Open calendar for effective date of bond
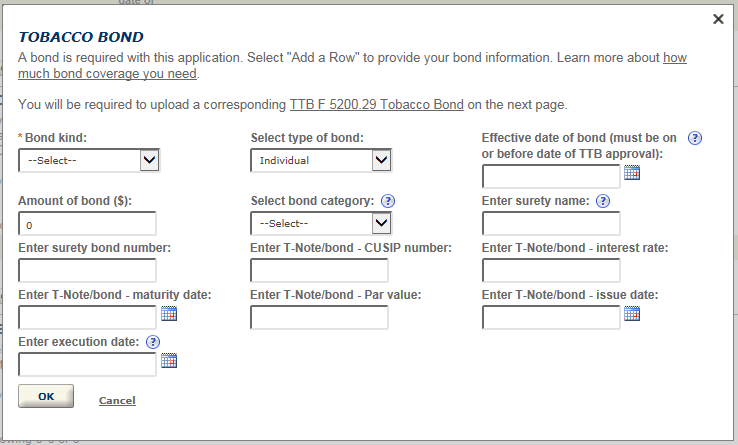The width and height of the screenshot is (738, 445). pyautogui.click(x=632, y=173)
